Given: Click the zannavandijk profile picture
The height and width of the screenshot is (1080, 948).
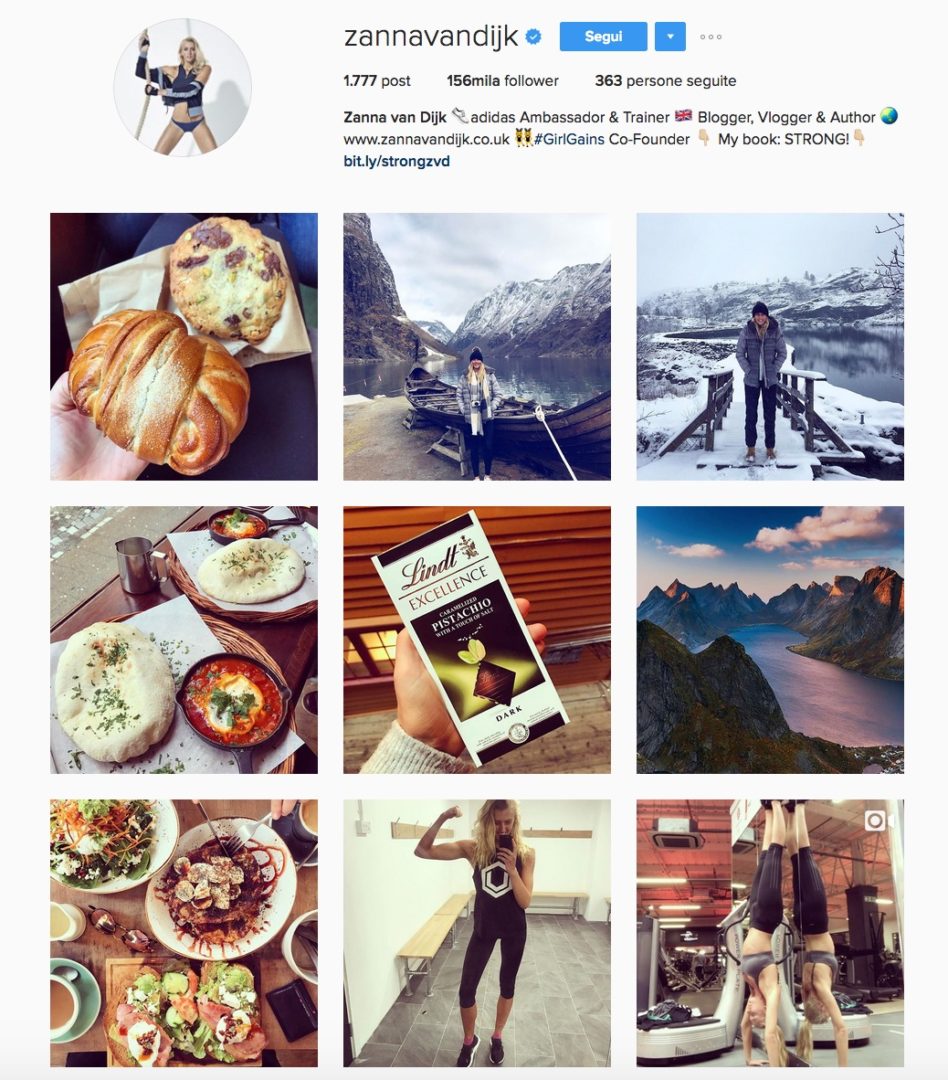Looking at the screenshot, I should pyautogui.click(x=182, y=87).
